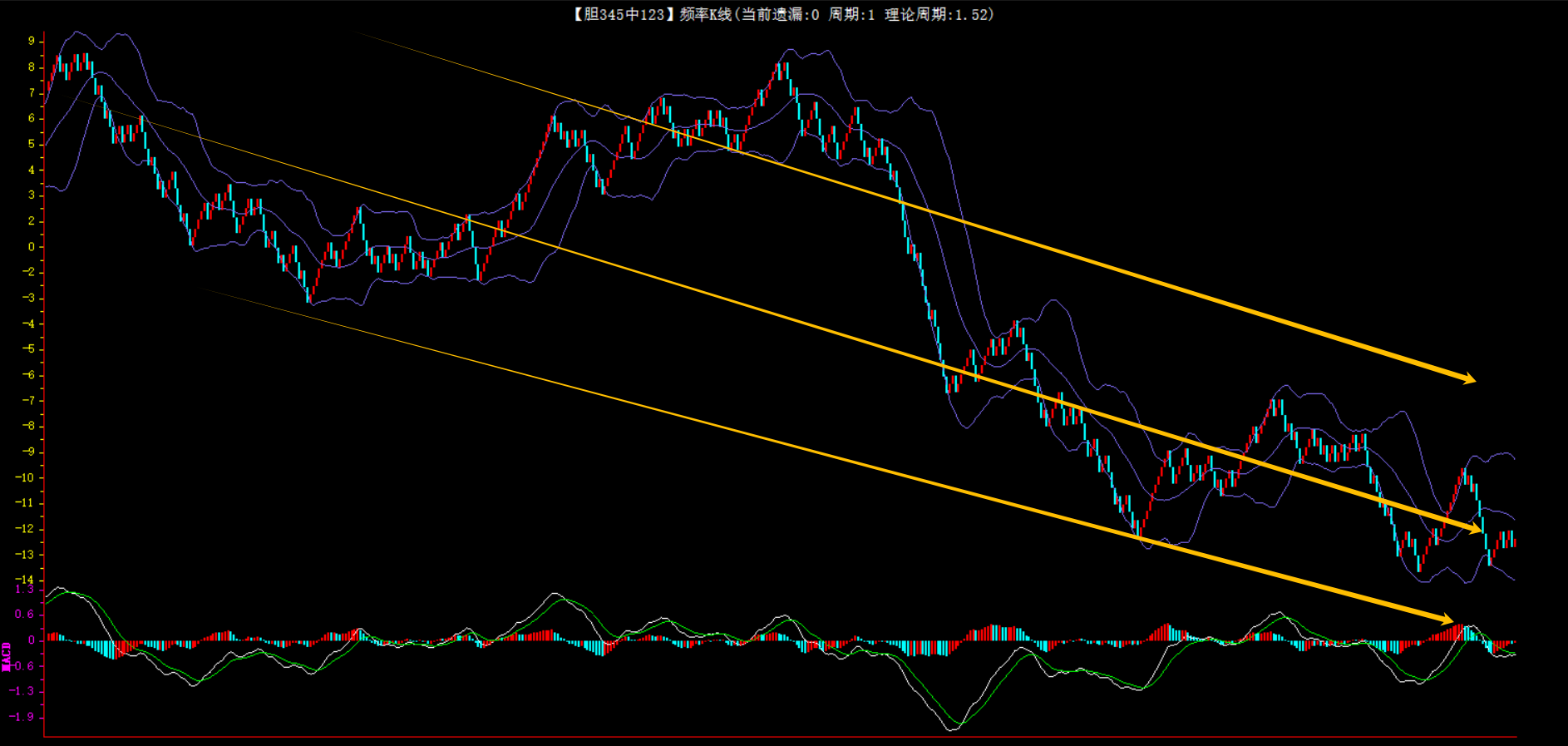Click the magenta MACD indicator label
1568x746 pixels.
pyautogui.click(x=7, y=657)
